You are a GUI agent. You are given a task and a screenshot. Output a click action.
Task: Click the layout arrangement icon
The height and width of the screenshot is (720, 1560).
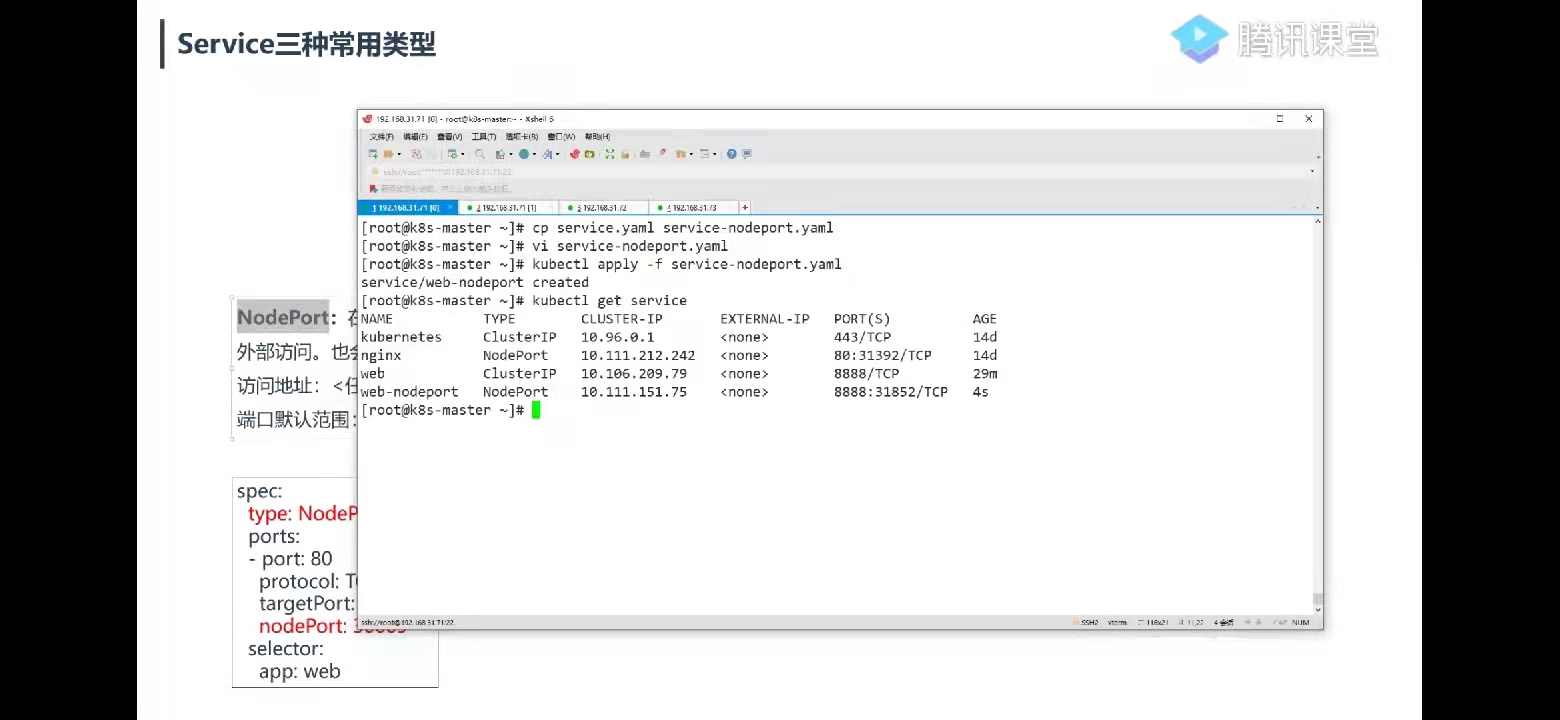704,154
